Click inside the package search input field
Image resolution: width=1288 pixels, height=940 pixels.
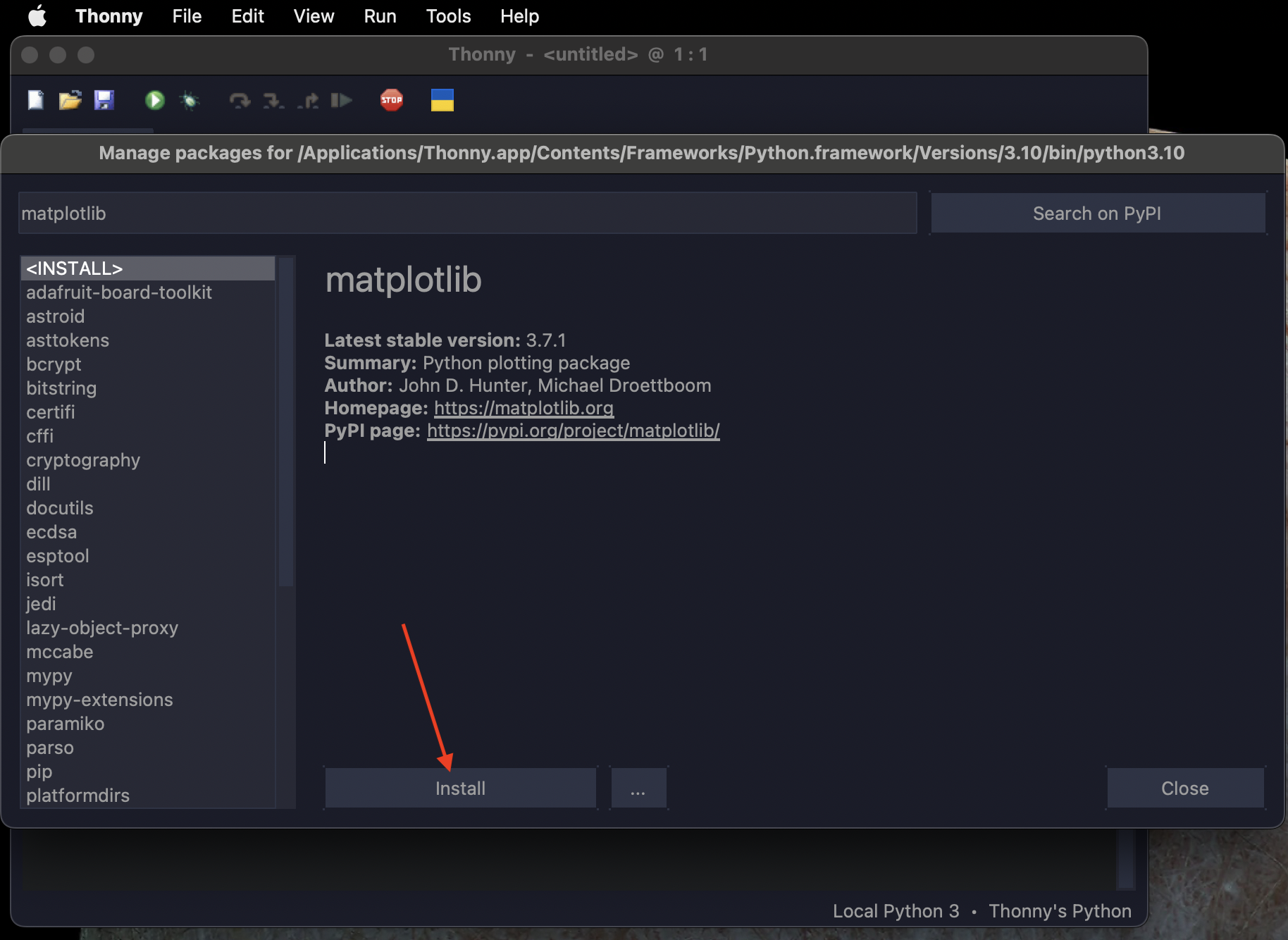click(x=467, y=213)
